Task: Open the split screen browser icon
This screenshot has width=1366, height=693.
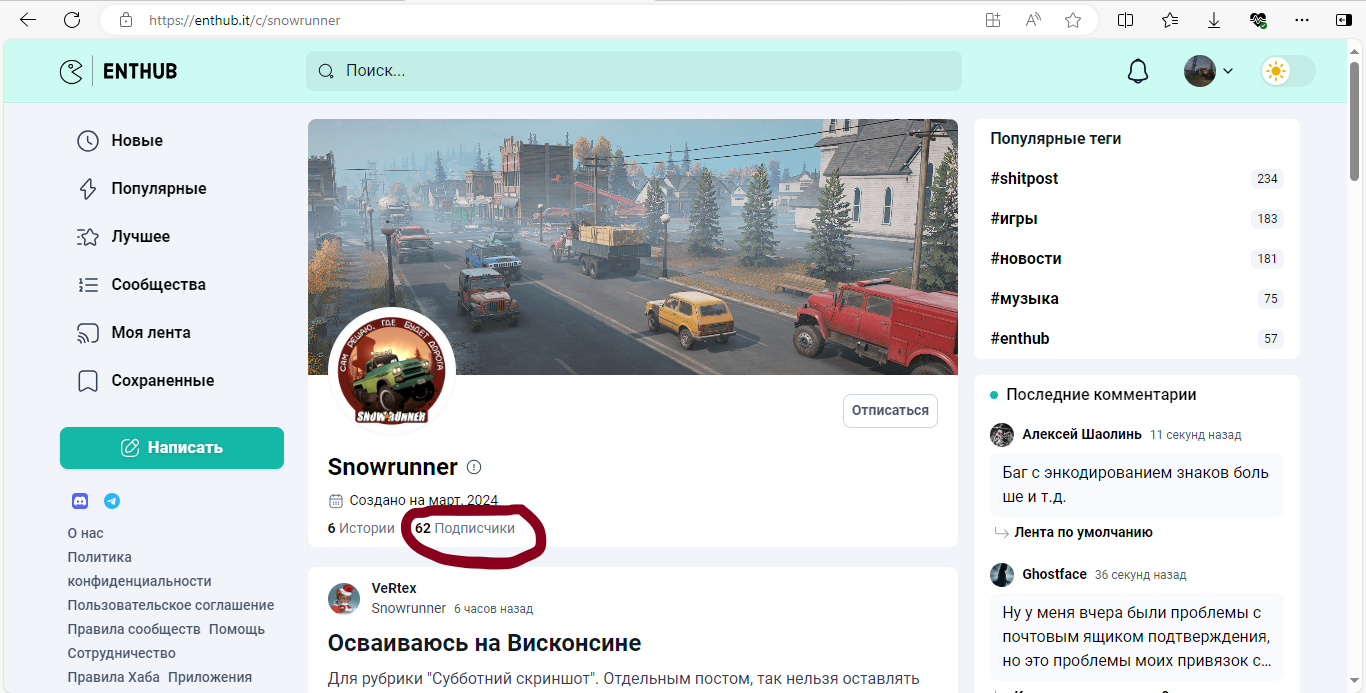Action: (x=1126, y=20)
